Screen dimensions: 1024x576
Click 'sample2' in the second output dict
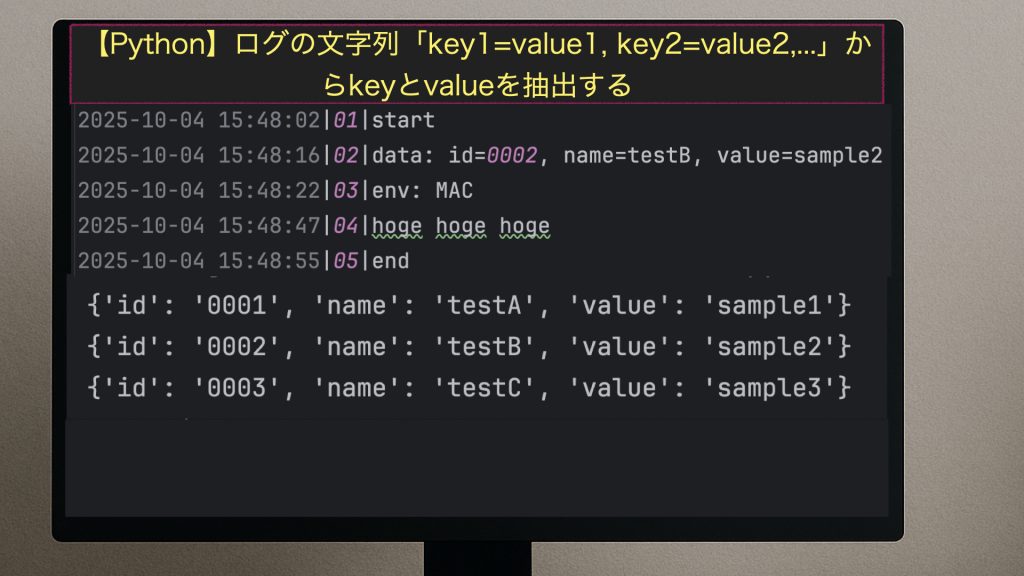[x=774, y=346]
